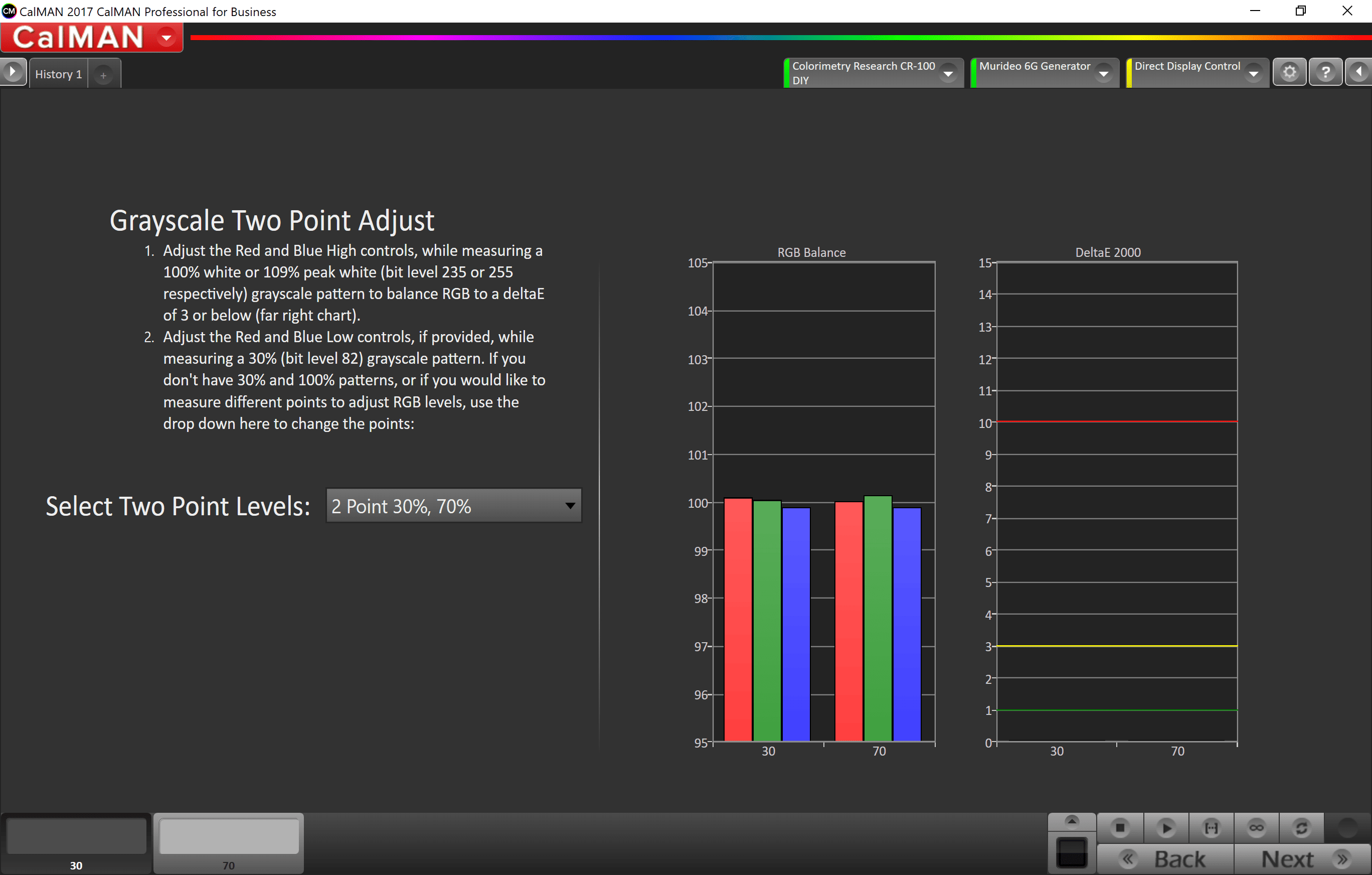Add a new history tab
The width and height of the screenshot is (1372, 875).
click(x=103, y=75)
